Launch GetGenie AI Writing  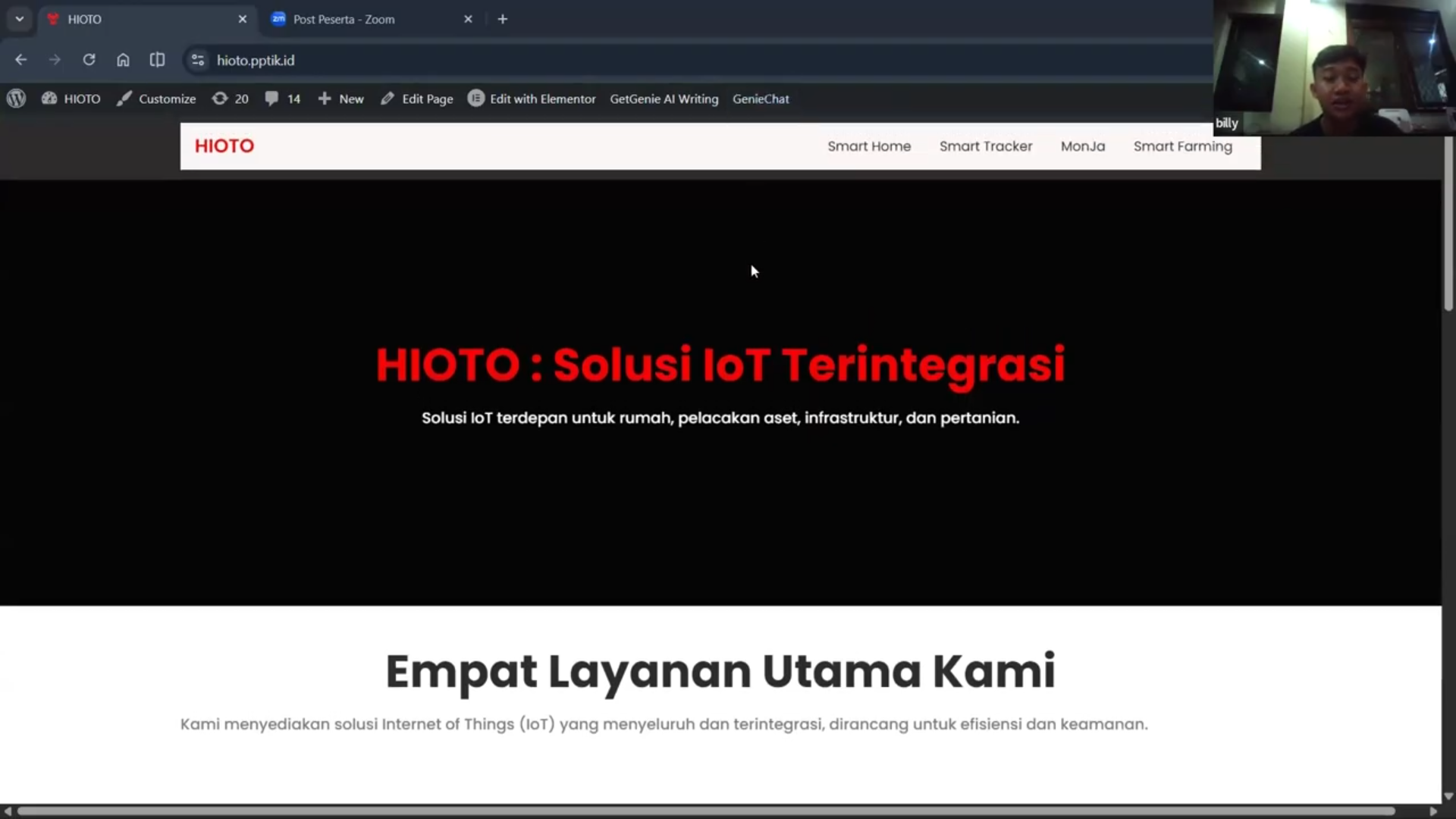[x=664, y=99]
